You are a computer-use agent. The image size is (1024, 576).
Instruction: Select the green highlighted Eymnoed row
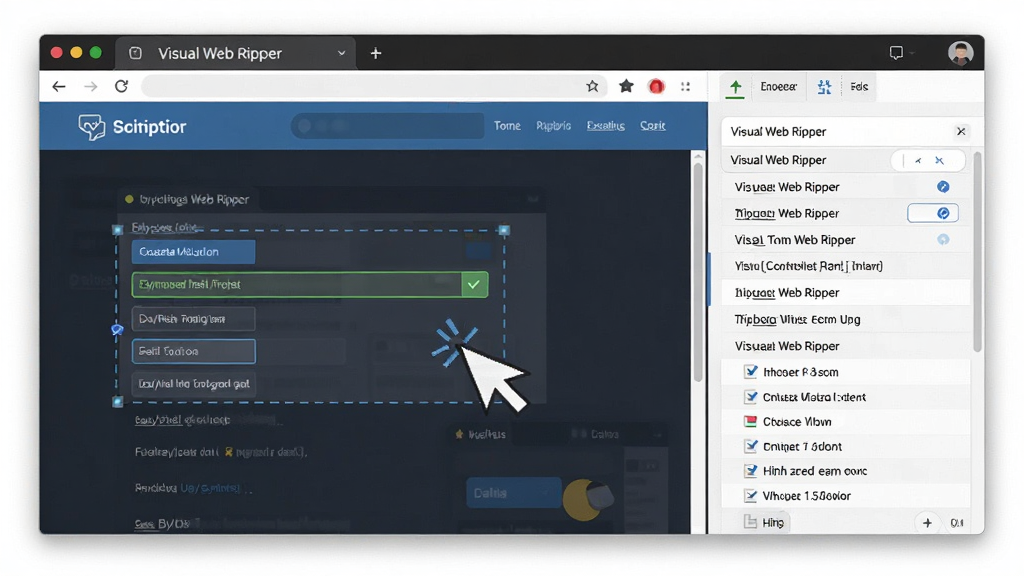(310, 284)
